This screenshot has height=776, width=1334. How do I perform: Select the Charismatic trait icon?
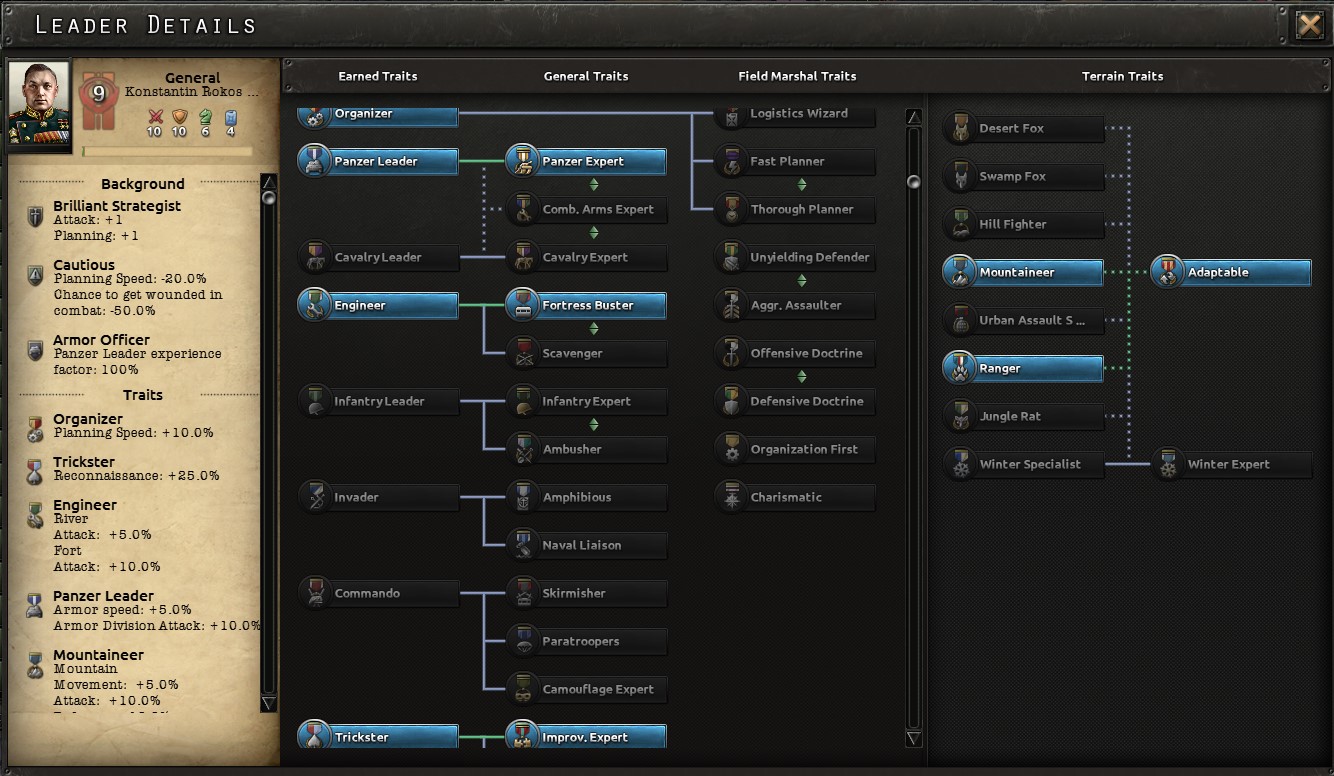click(732, 497)
